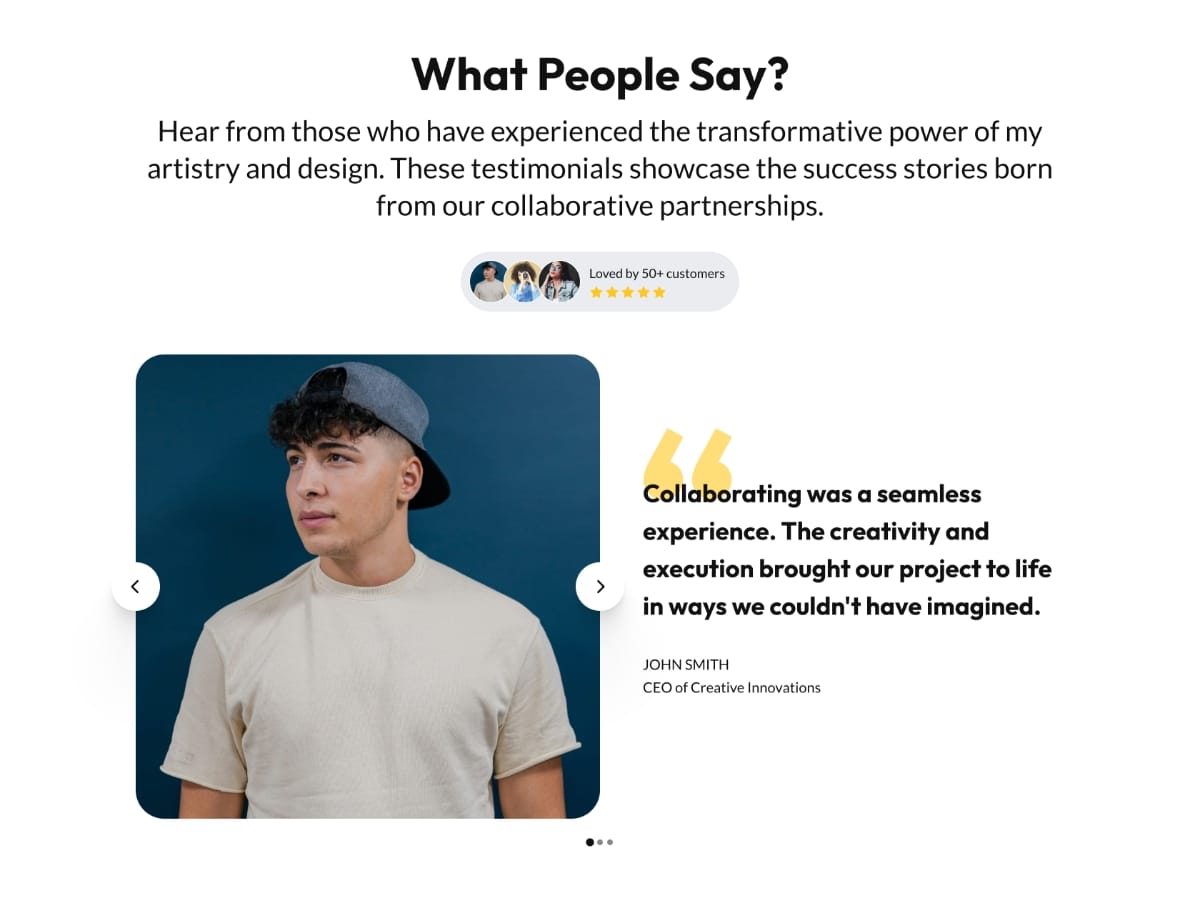1200x900 pixels.
Task: Select the third carousel pagination dot
Action: coord(610,842)
